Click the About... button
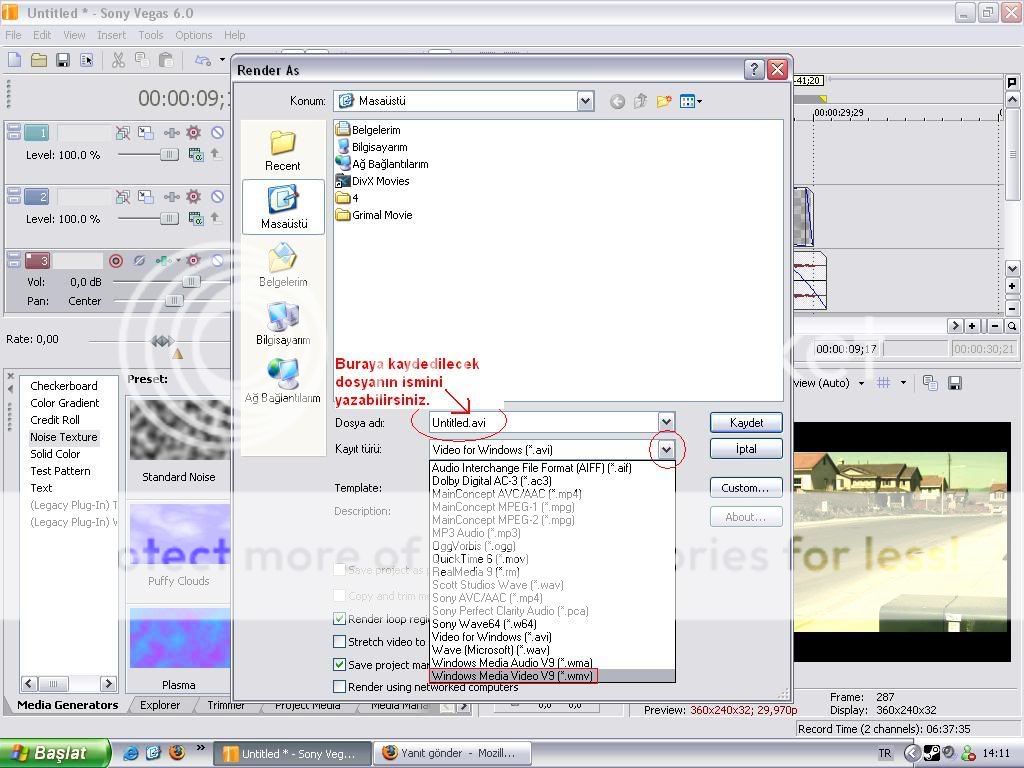Viewport: 1024px width, 768px height. coord(746,517)
